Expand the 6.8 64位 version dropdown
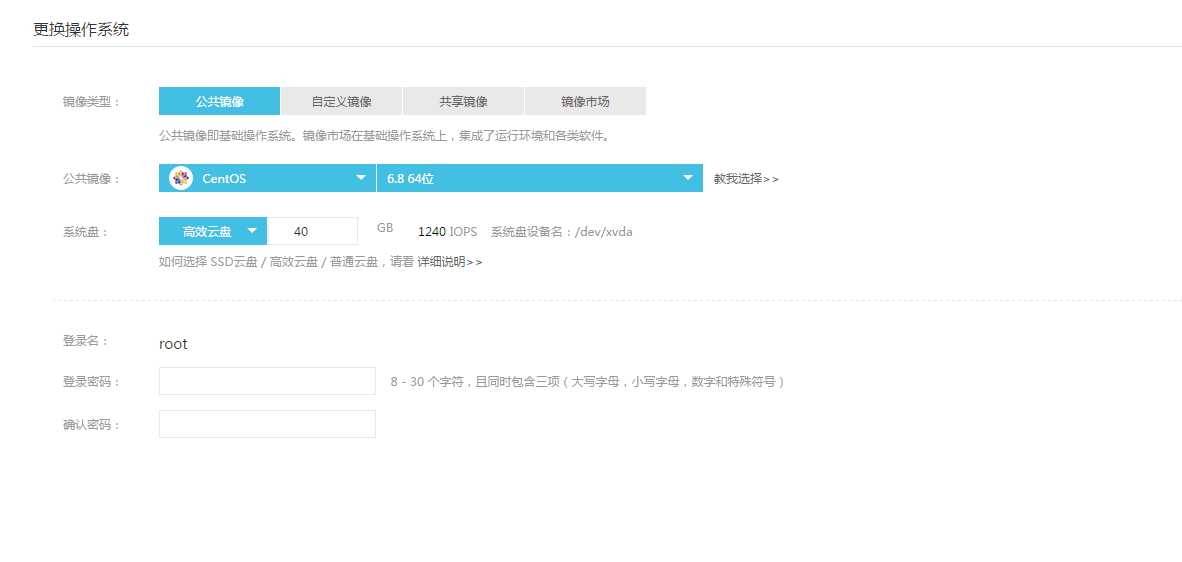1182x562 pixels. tap(540, 179)
